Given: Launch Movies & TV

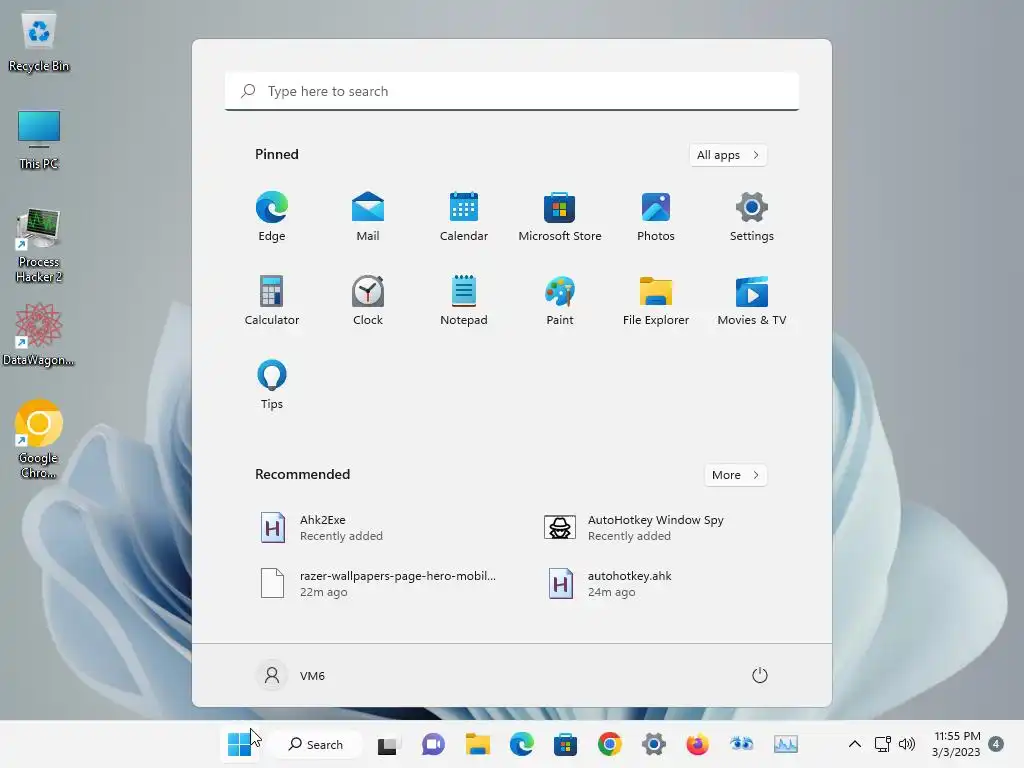Looking at the screenshot, I should click(x=752, y=300).
